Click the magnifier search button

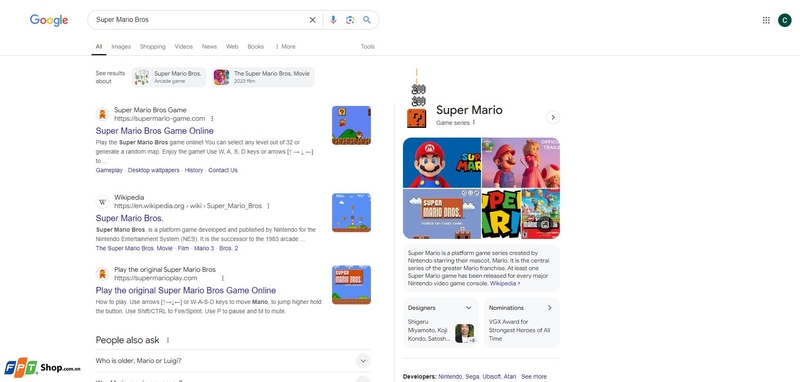coord(367,20)
